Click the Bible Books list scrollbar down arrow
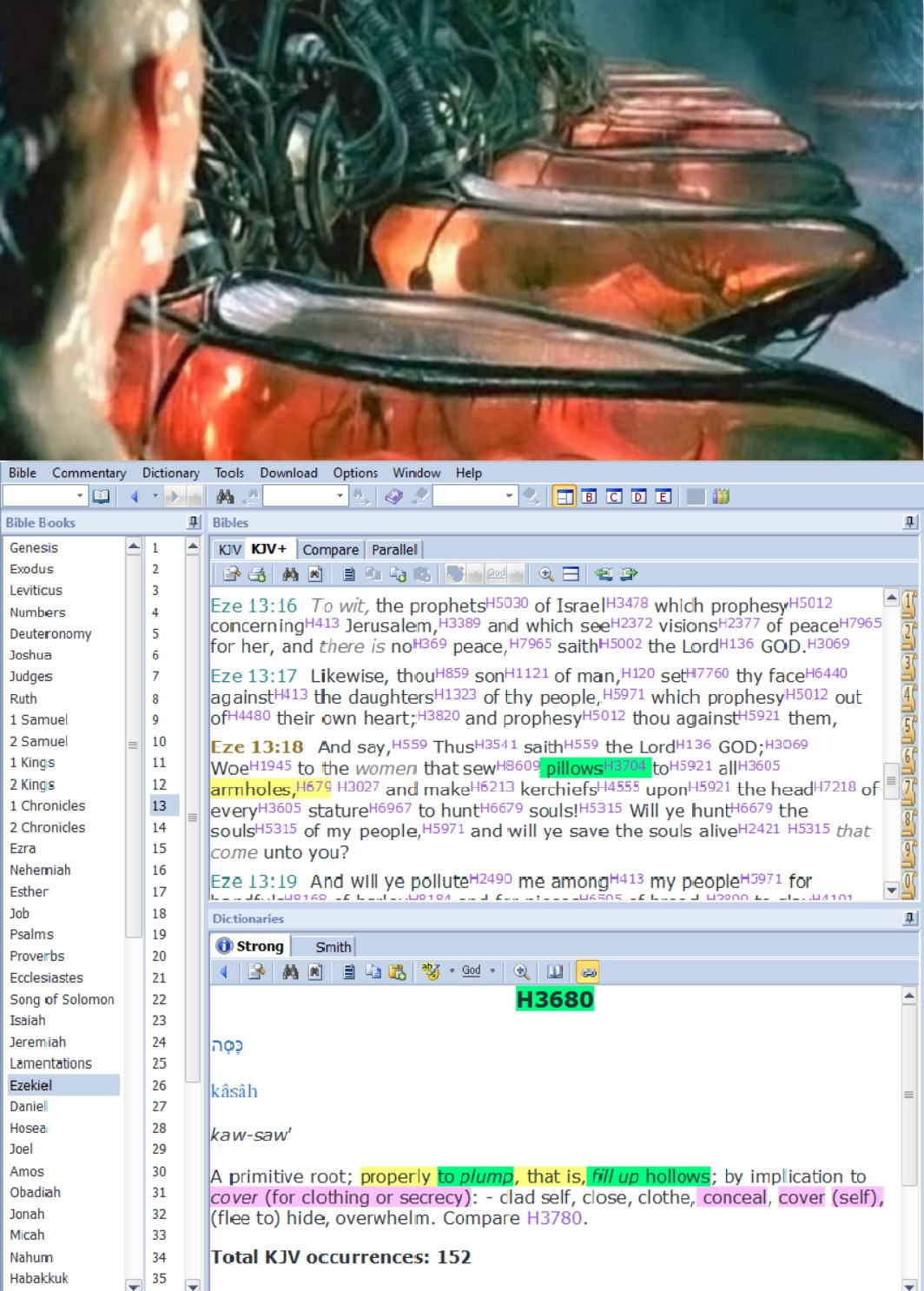Viewport: 924px width, 1291px height. click(134, 1284)
